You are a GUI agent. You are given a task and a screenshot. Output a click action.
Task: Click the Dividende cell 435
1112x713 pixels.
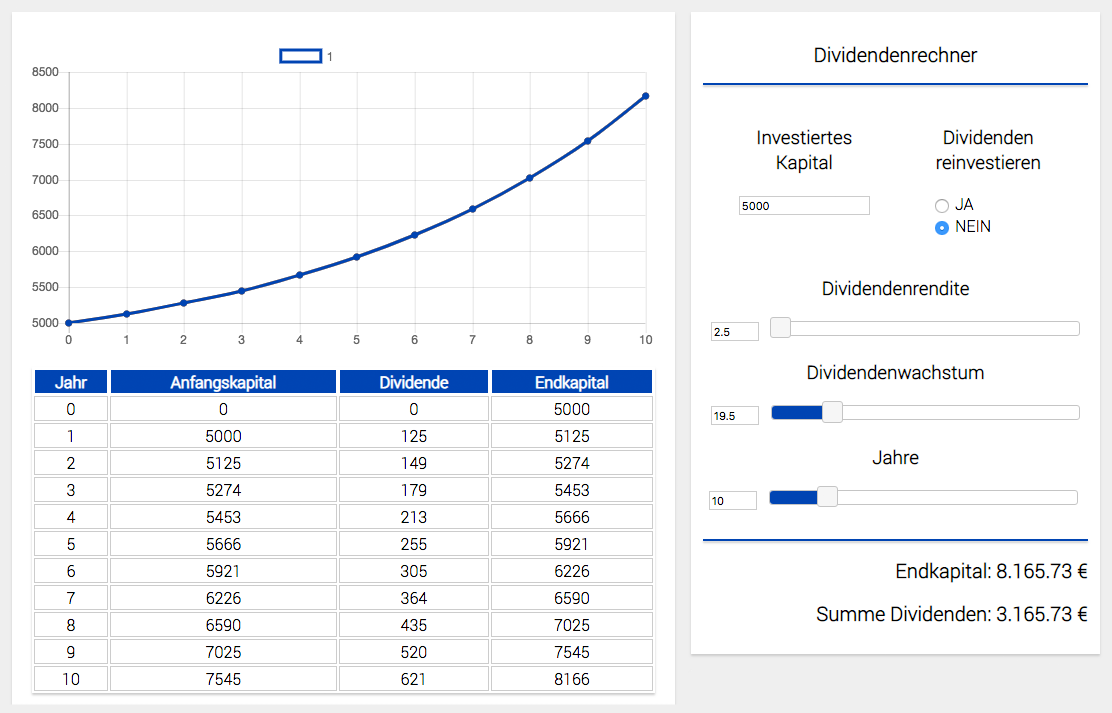click(x=413, y=625)
